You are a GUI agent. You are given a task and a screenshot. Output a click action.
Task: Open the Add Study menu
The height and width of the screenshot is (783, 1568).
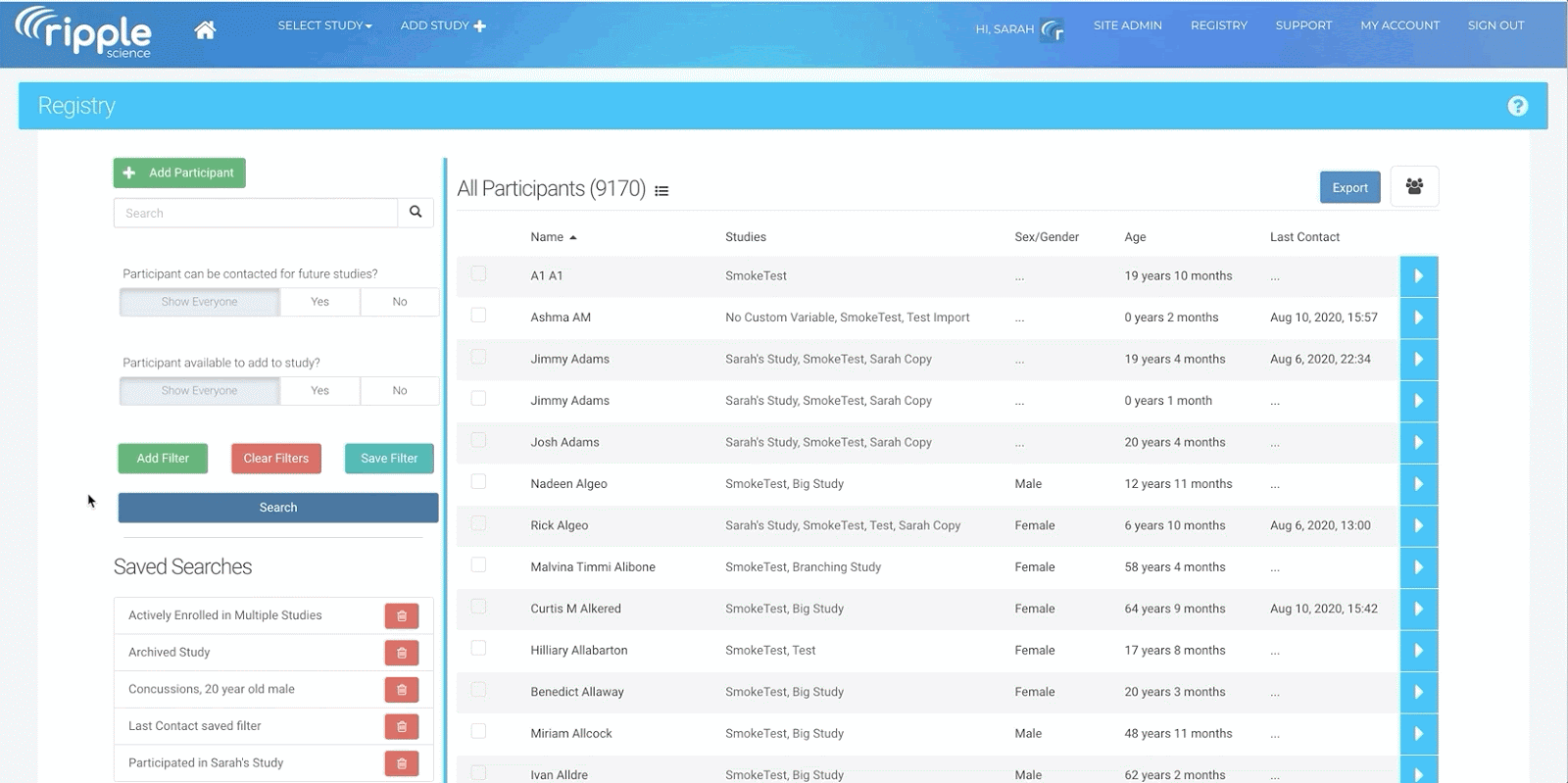[442, 25]
